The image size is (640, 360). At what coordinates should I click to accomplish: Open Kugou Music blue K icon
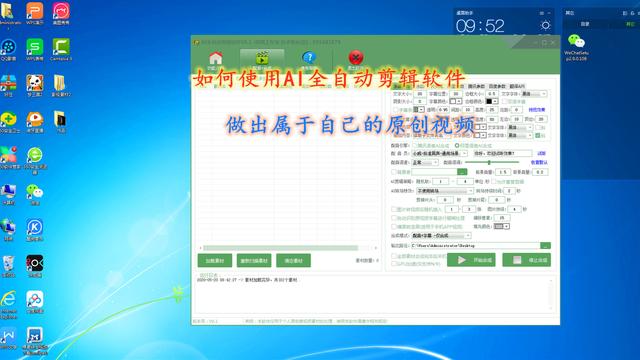[35, 227]
